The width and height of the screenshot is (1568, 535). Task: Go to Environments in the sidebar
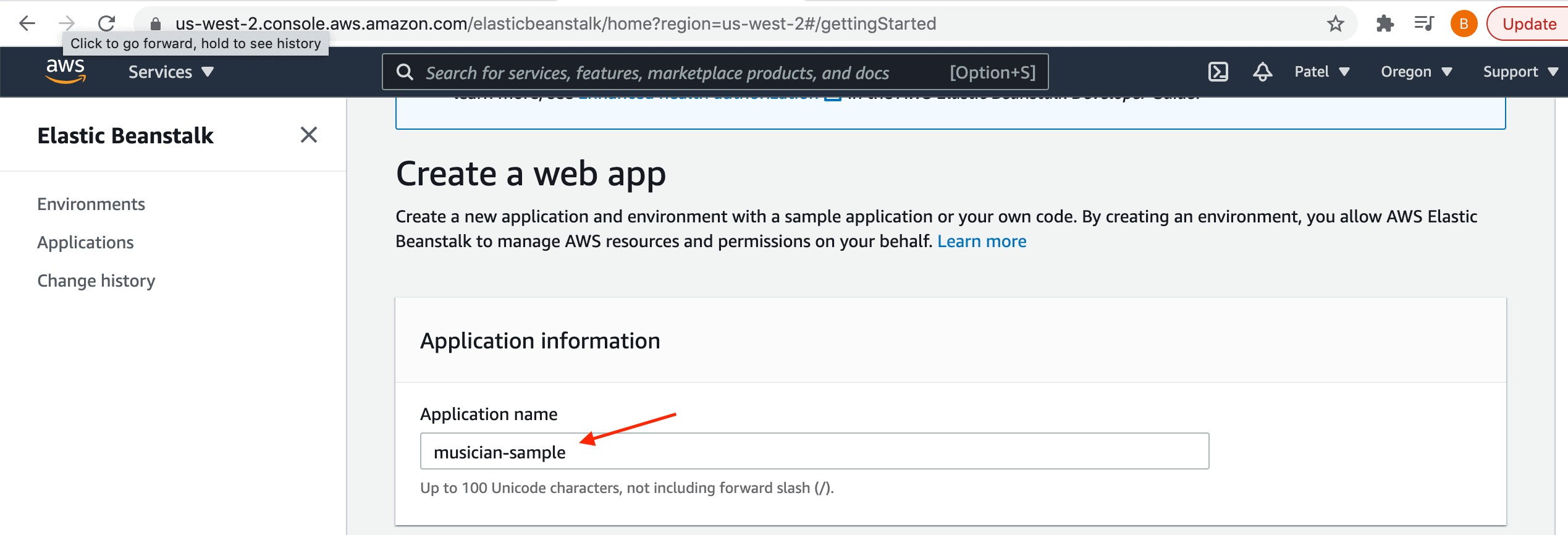coord(91,204)
